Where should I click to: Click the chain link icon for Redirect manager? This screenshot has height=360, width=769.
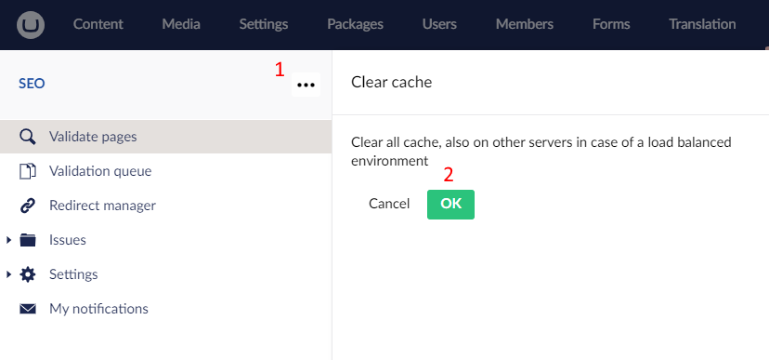point(27,206)
